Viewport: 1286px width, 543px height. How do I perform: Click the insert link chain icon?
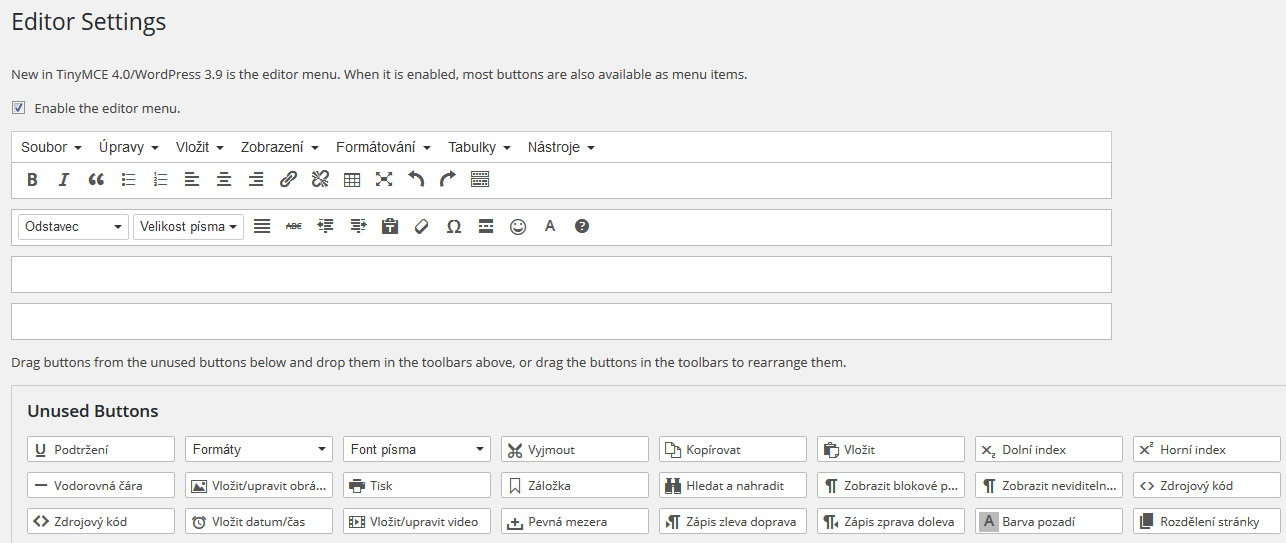pyautogui.click(x=288, y=180)
